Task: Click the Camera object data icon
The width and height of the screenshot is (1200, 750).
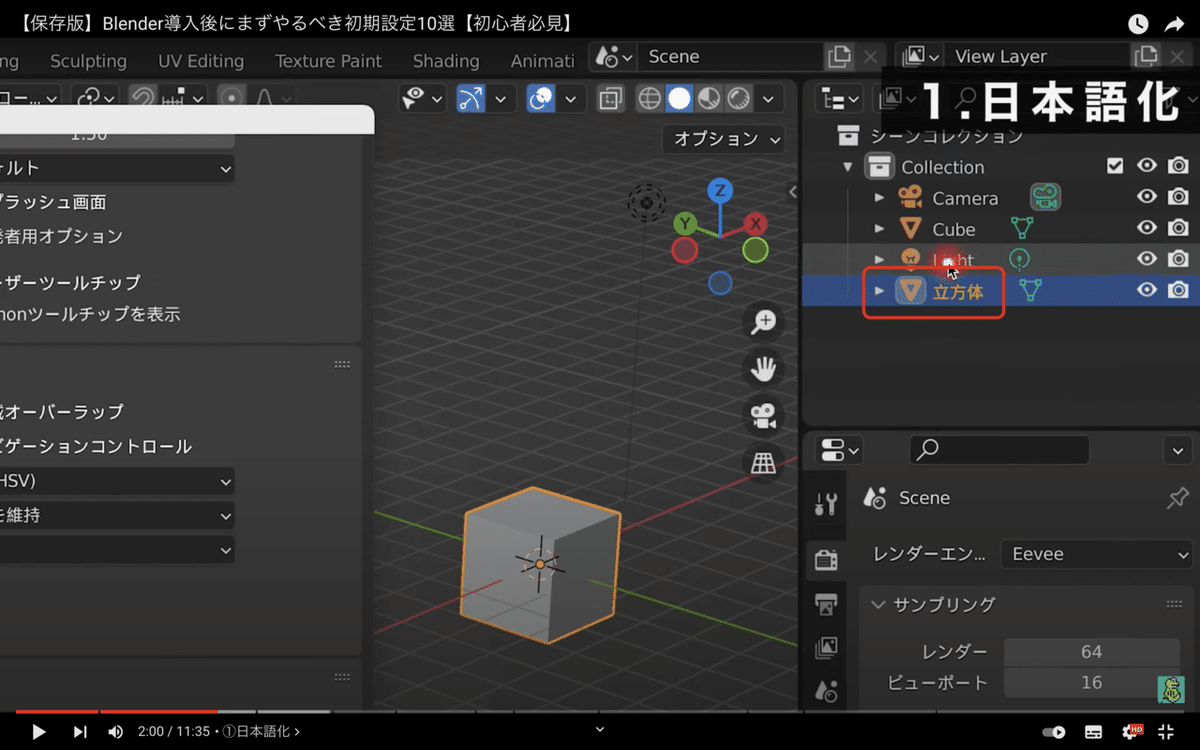Action: point(1046,197)
